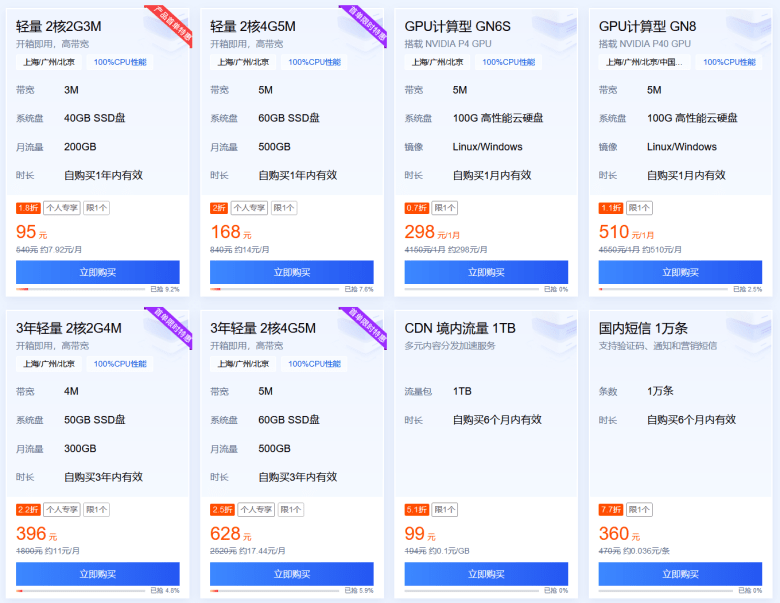Buy the 国内短信 1万条 package
Image resolution: width=780 pixels, height=603 pixels.
(x=680, y=574)
